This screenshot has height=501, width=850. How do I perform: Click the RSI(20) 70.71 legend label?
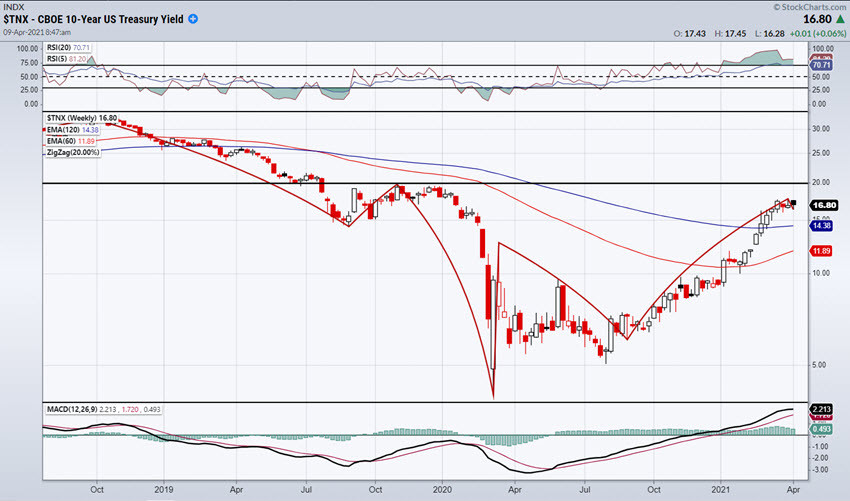tap(68, 48)
